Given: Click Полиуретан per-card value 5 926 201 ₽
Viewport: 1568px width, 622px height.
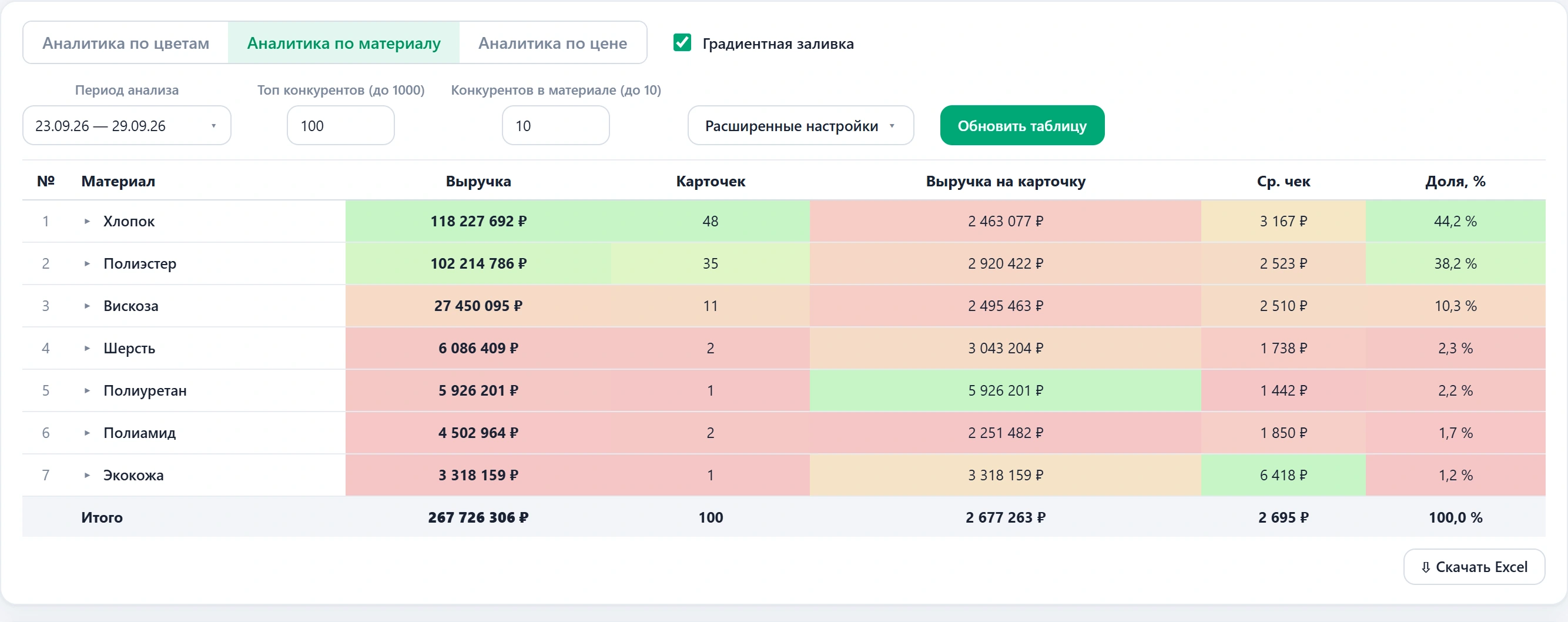Looking at the screenshot, I should [1006, 390].
